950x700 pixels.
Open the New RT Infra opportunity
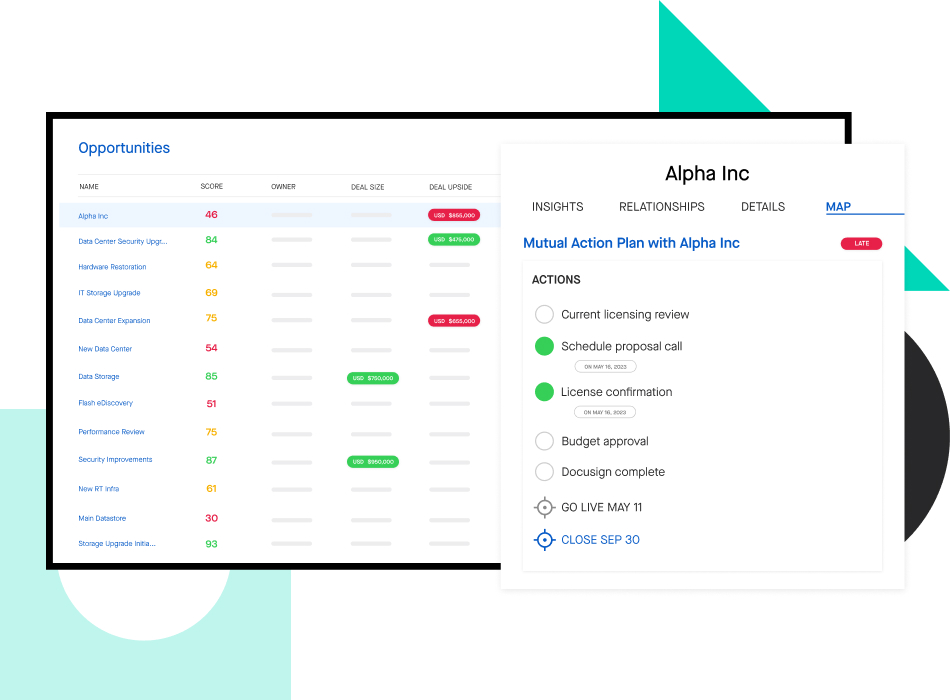pyautogui.click(x=99, y=488)
